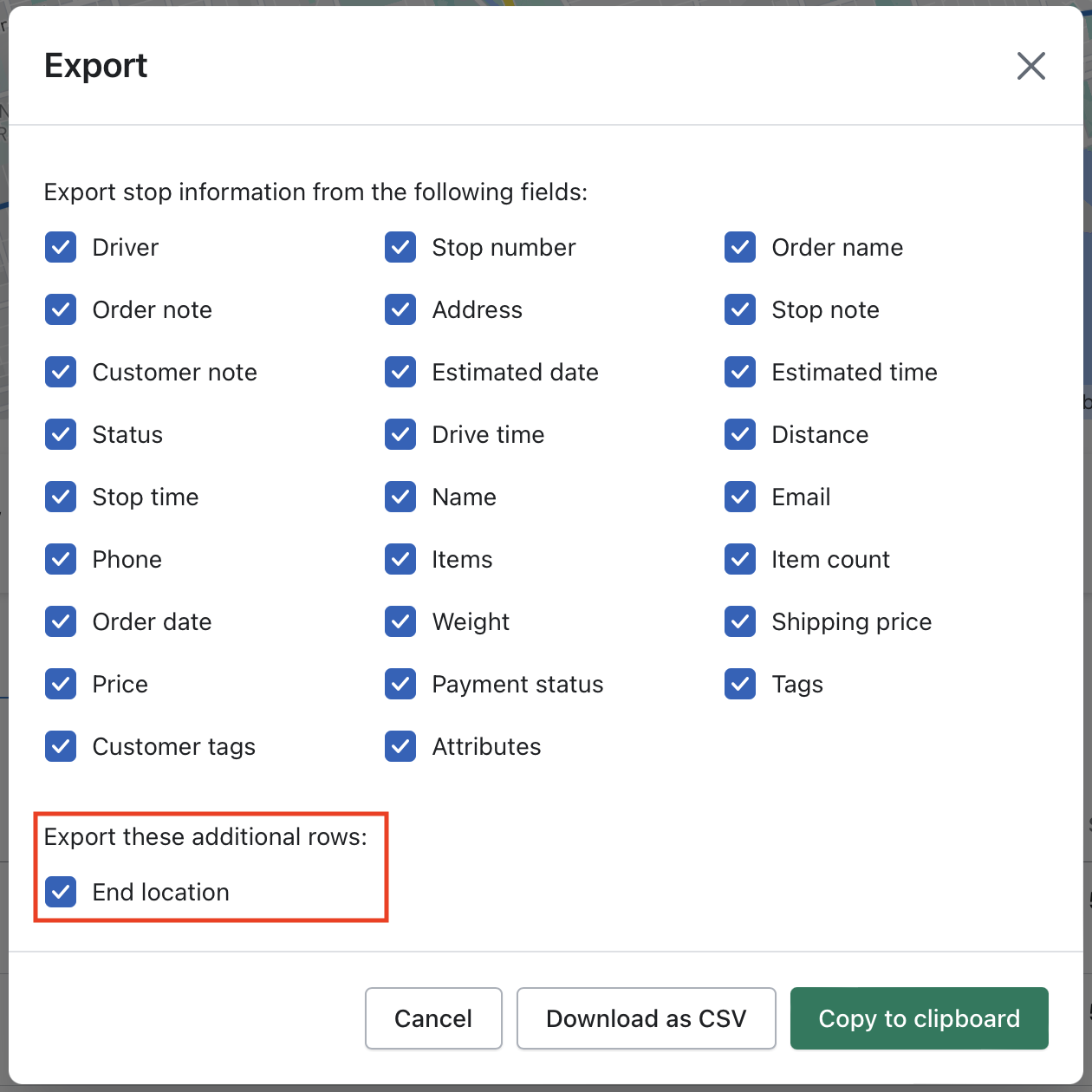
Task: Close the Export dialog with X icon
Action: point(1030,66)
